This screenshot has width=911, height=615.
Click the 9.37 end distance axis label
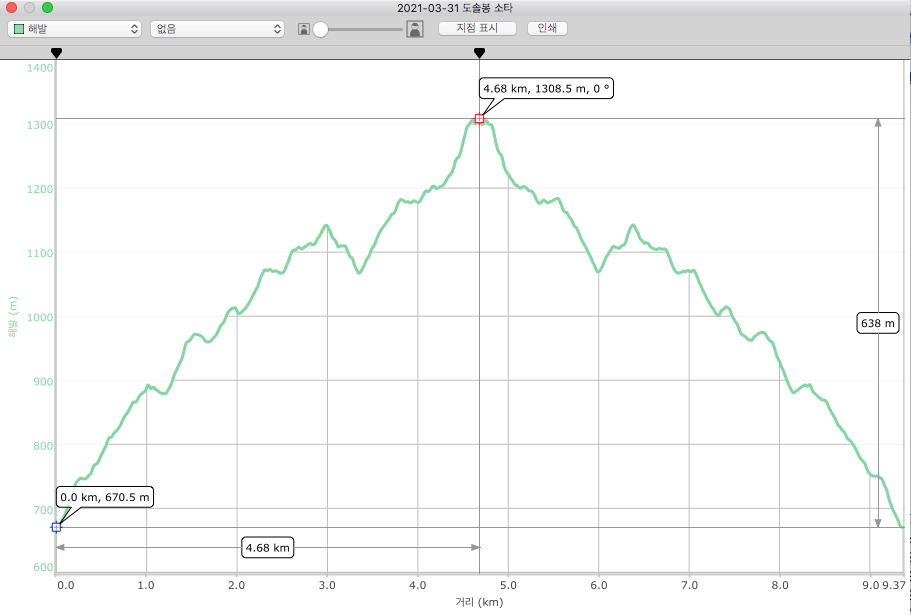[x=894, y=585]
